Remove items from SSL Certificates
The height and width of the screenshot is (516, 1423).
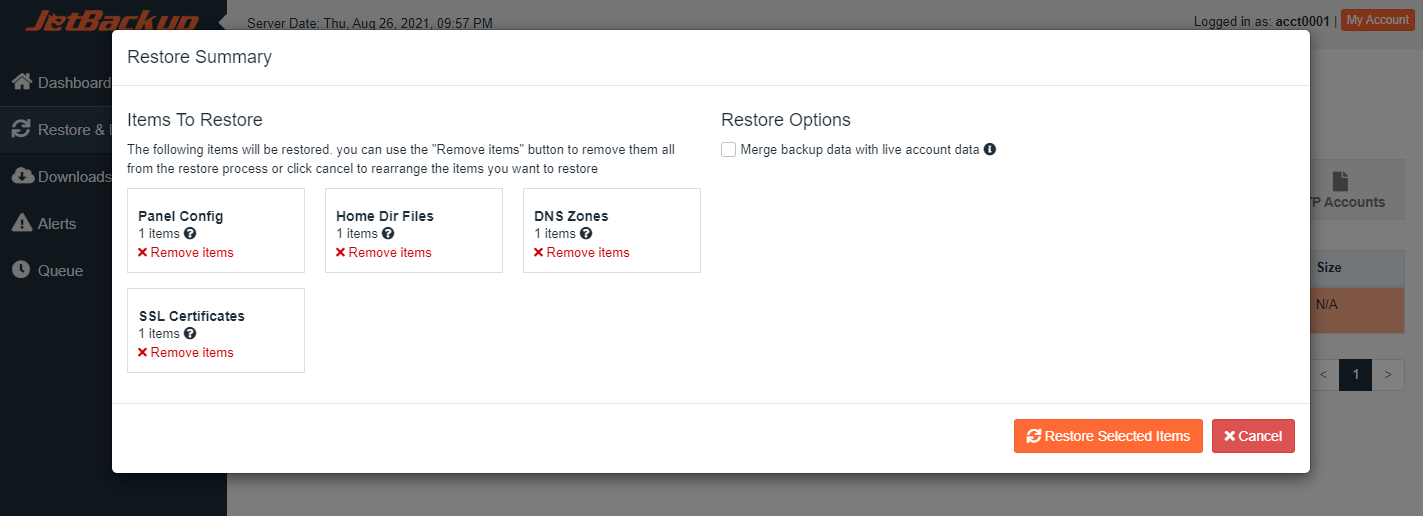pyautogui.click(x=185, y=353)
